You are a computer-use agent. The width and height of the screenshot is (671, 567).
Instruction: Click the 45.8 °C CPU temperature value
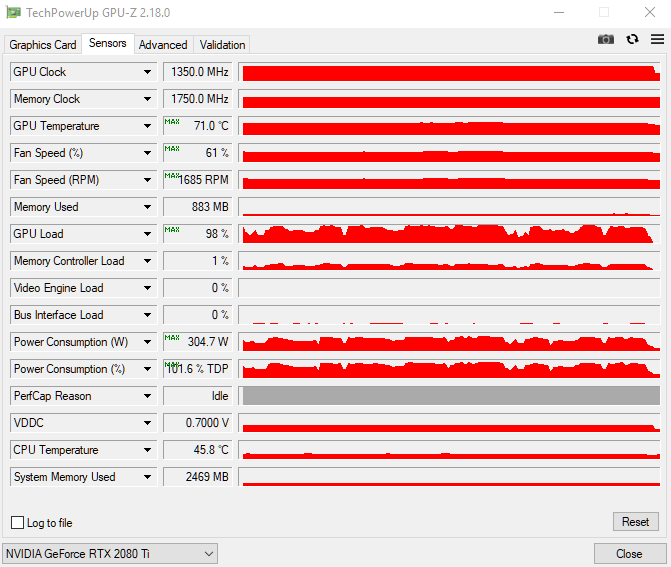198,449
